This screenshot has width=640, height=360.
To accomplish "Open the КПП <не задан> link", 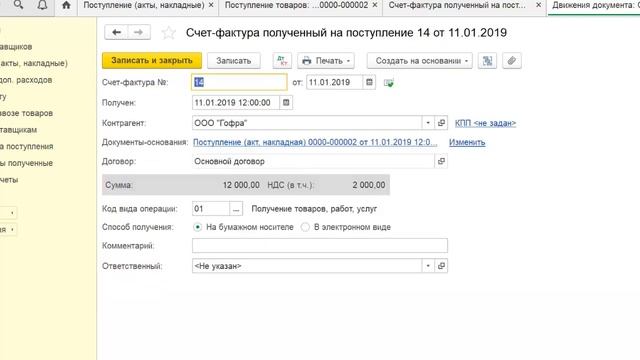I will 485,123.
